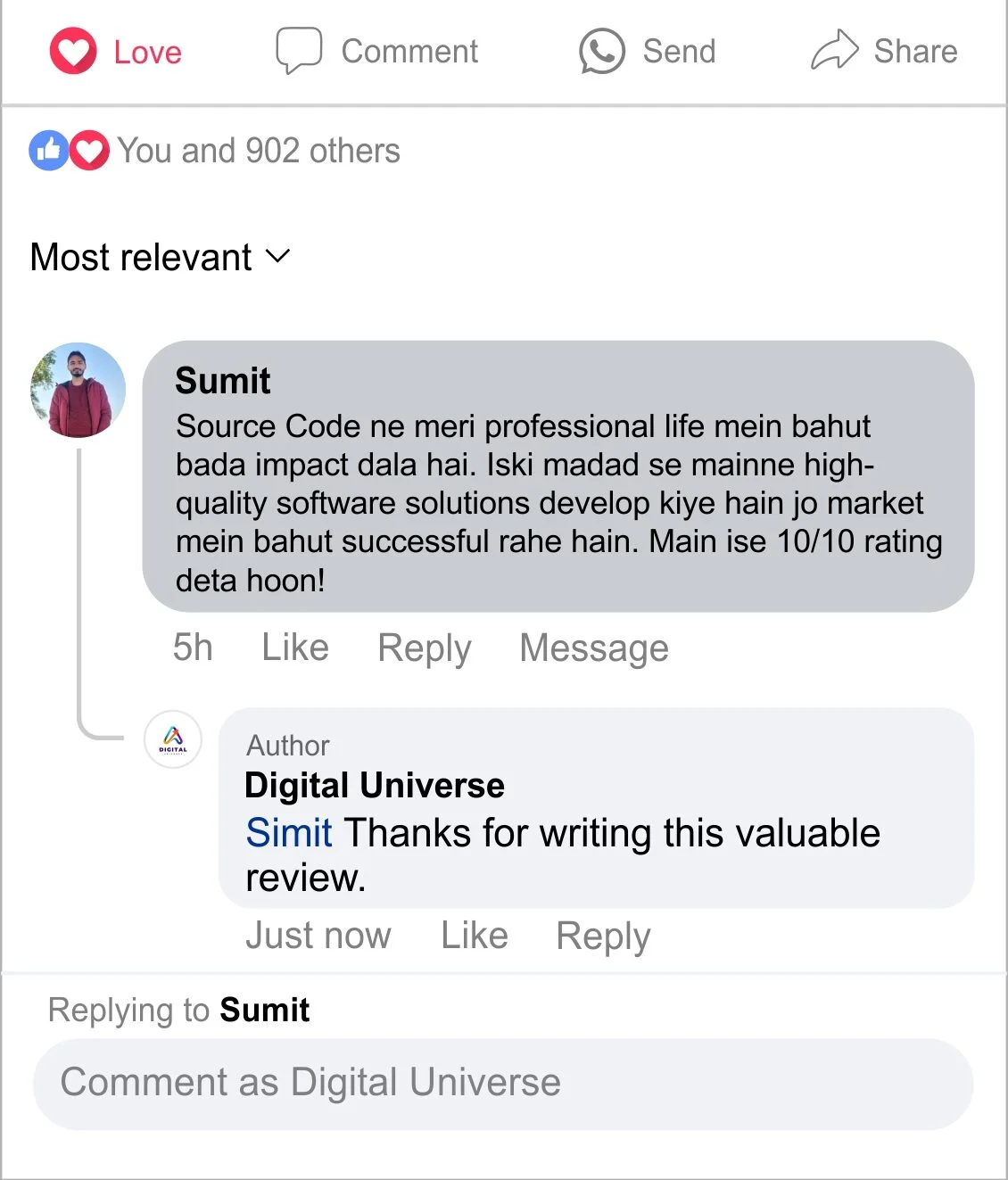Like Sumit's comment
The width and height of the screenshot is (1008, 1180).
click(295, 648)
